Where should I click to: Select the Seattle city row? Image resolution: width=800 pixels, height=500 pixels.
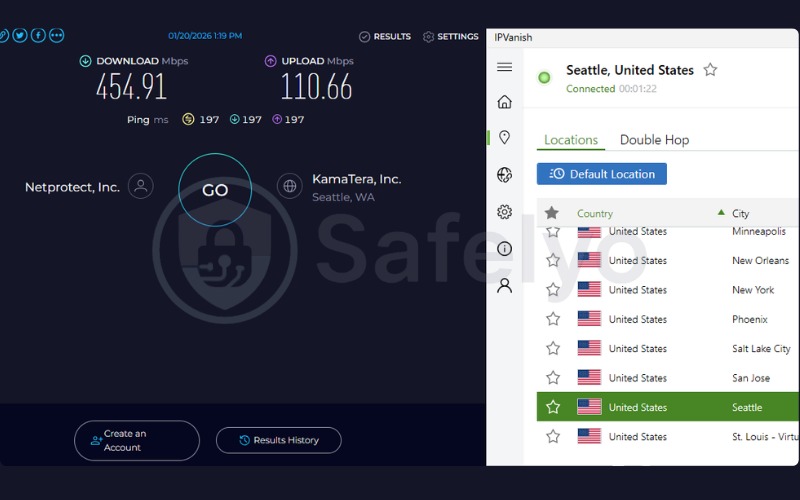[668, 407]
